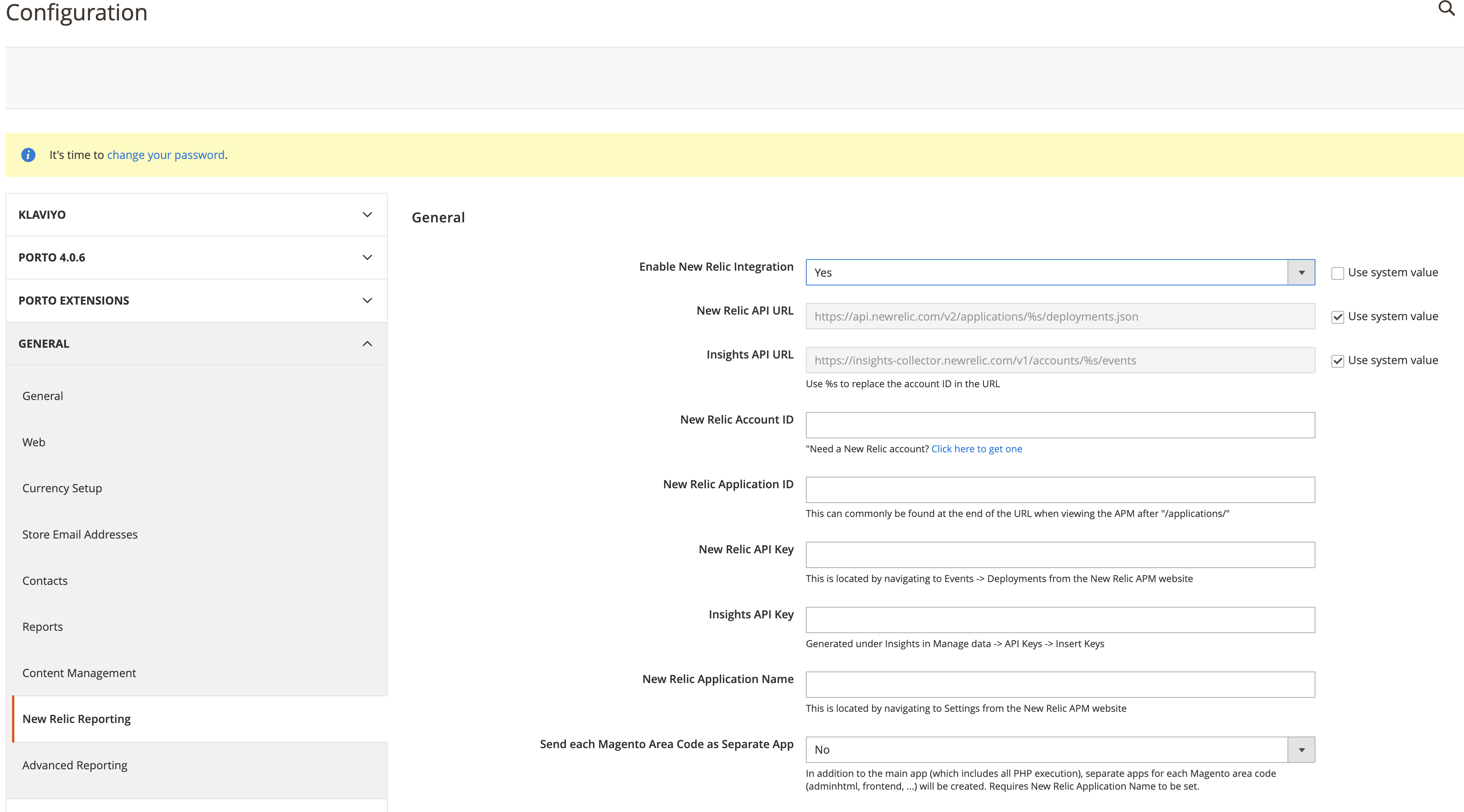This screenshot has height=812, width=1464.
Task: Collapse the GENERAL section chevron
Action: coord(367,344)
